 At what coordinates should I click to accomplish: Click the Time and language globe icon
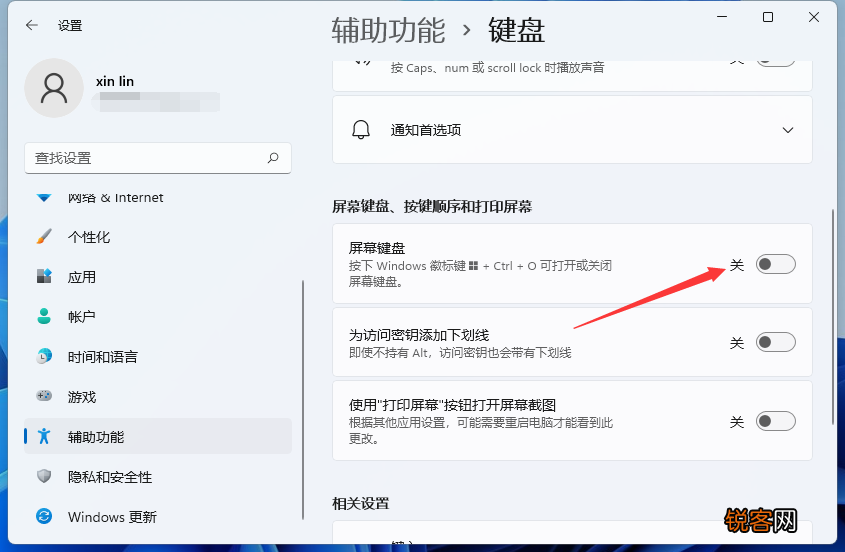(x=44, y=356)
